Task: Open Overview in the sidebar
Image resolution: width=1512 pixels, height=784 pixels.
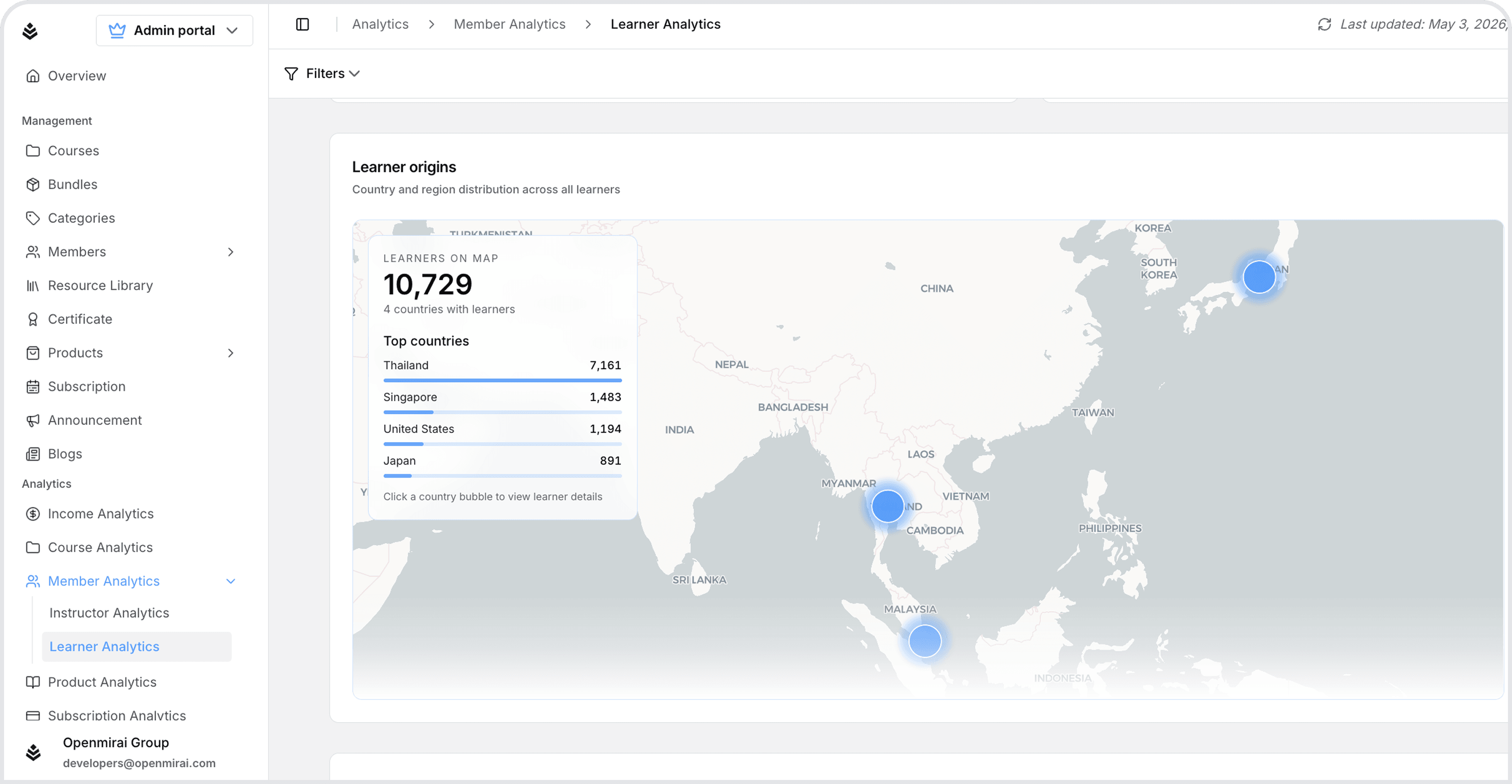Action: pyautogui.click(x=77, y=75)
